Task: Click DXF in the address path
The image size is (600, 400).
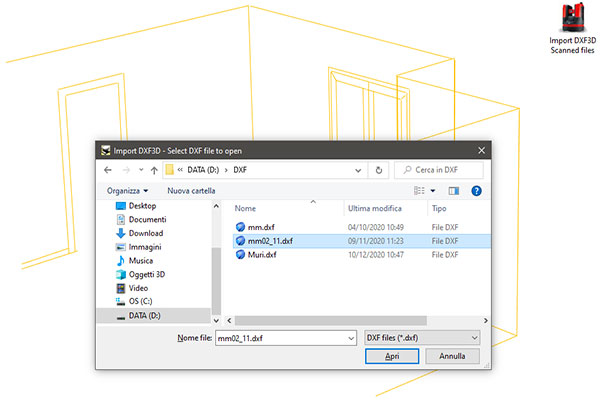Action: click(x=240, y=170)
